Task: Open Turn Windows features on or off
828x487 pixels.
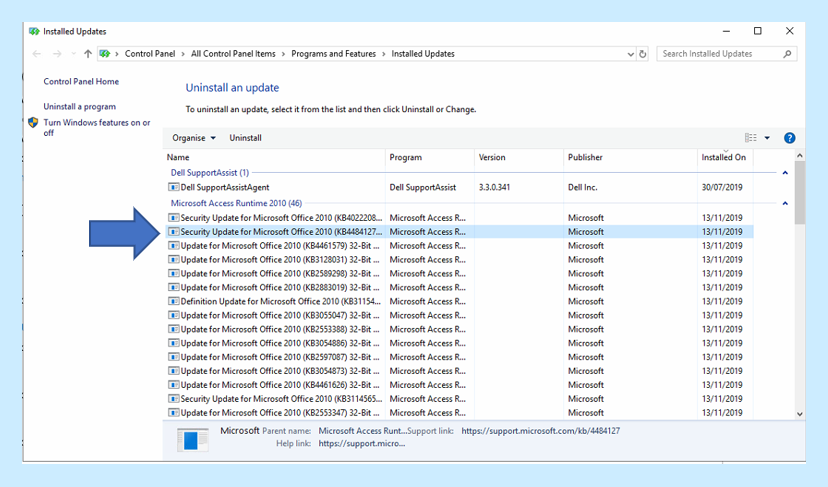Action: [97, 127]
